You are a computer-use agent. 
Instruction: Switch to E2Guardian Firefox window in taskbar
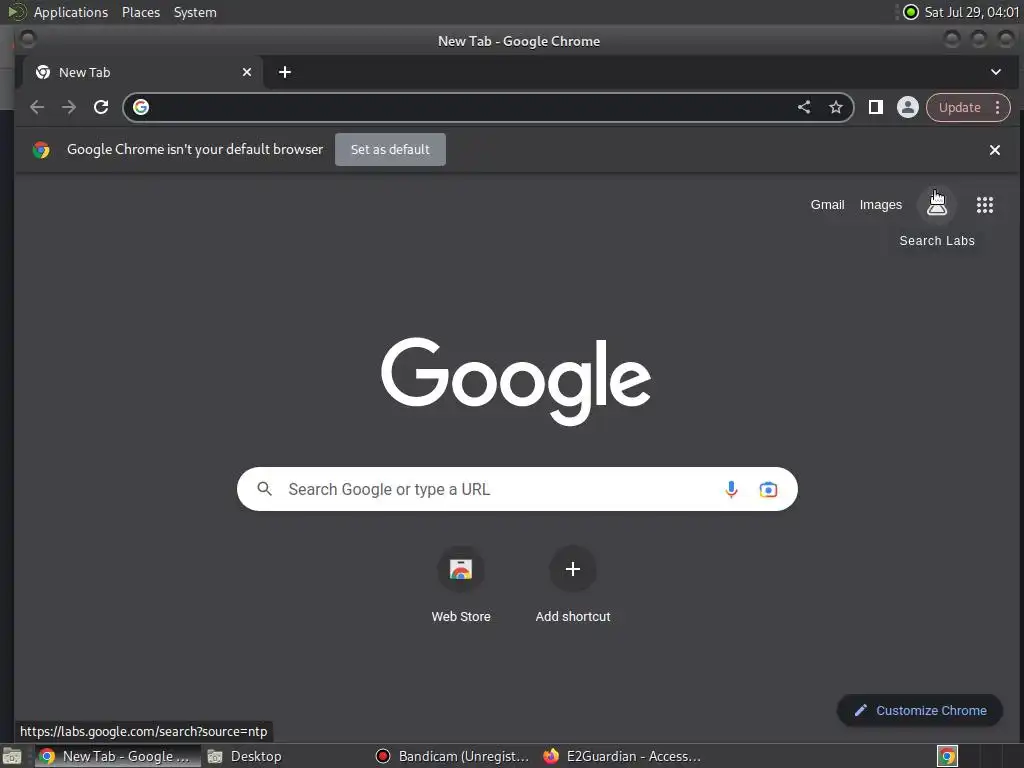(x=622, y=756)
